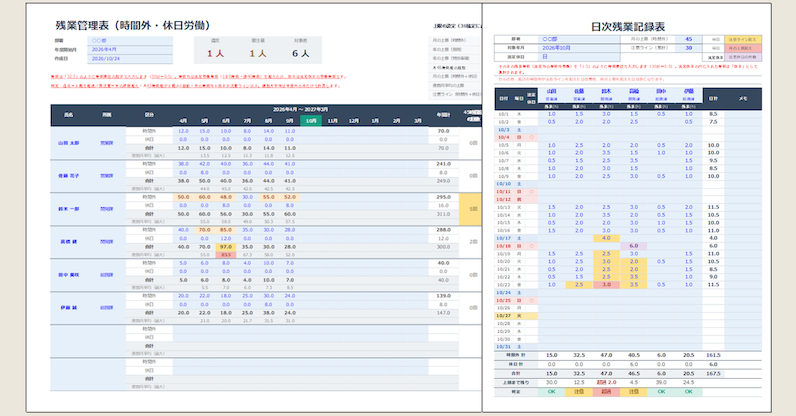Select the highlighted 10月 month column header
This screenshot has width=796, height=416.
(311, 121)
